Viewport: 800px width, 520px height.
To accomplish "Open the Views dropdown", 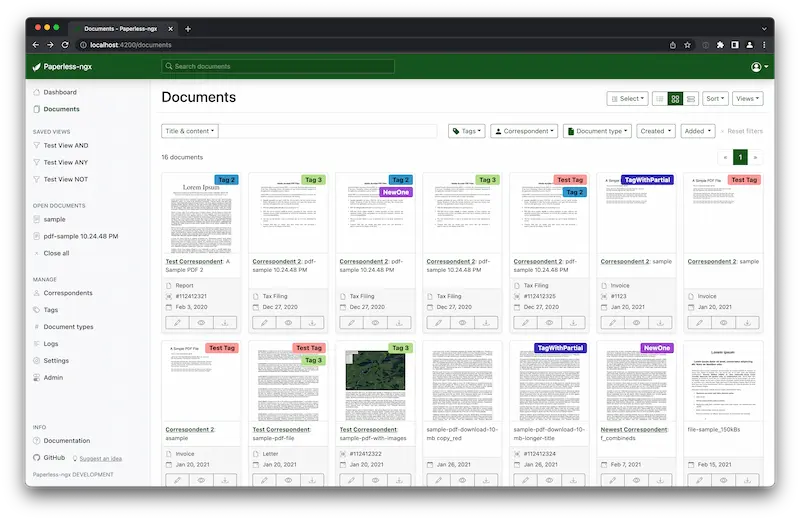I will click(x=747, y=98).
